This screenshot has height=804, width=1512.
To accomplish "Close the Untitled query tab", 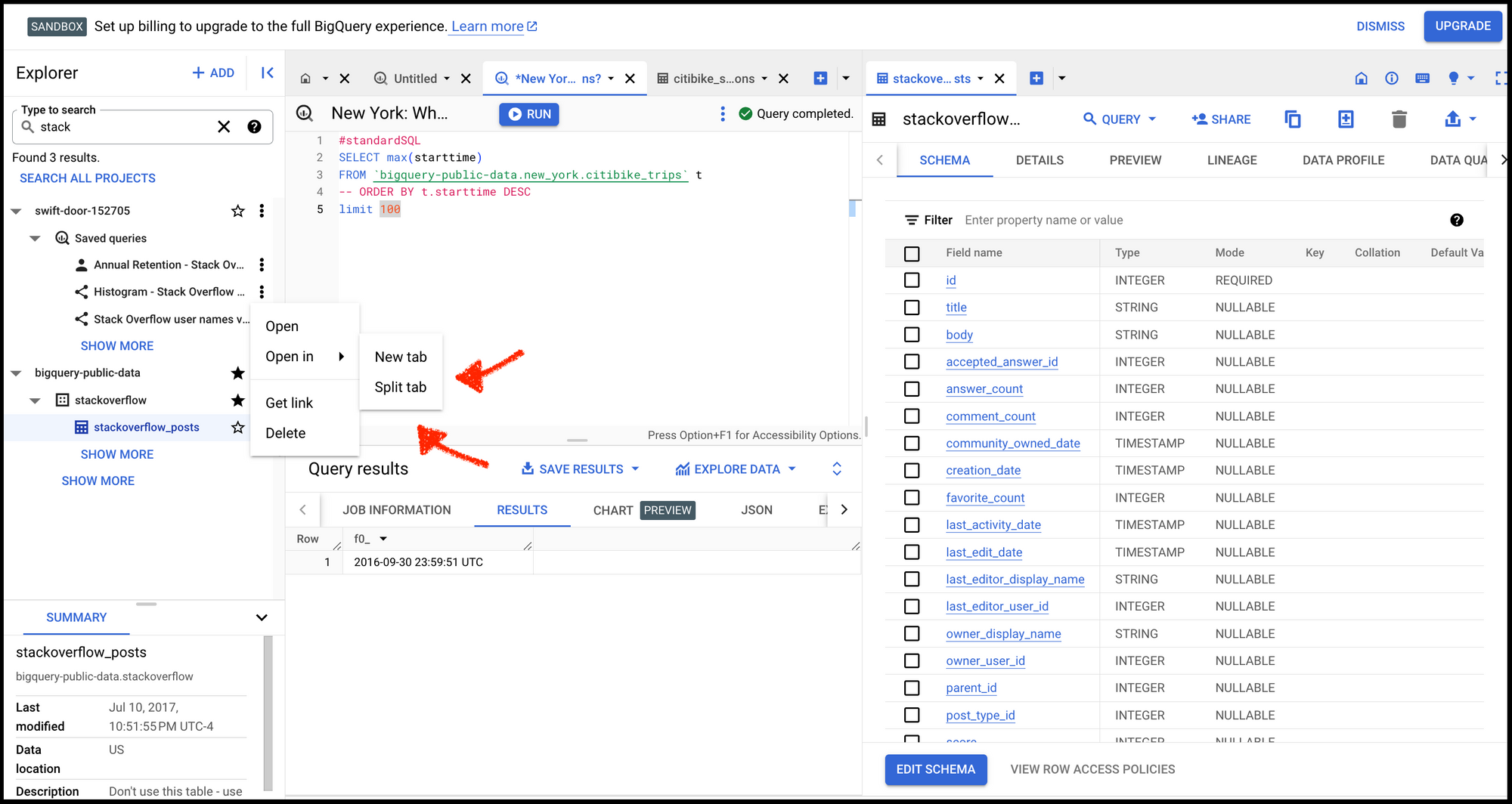I will (466, 79).
